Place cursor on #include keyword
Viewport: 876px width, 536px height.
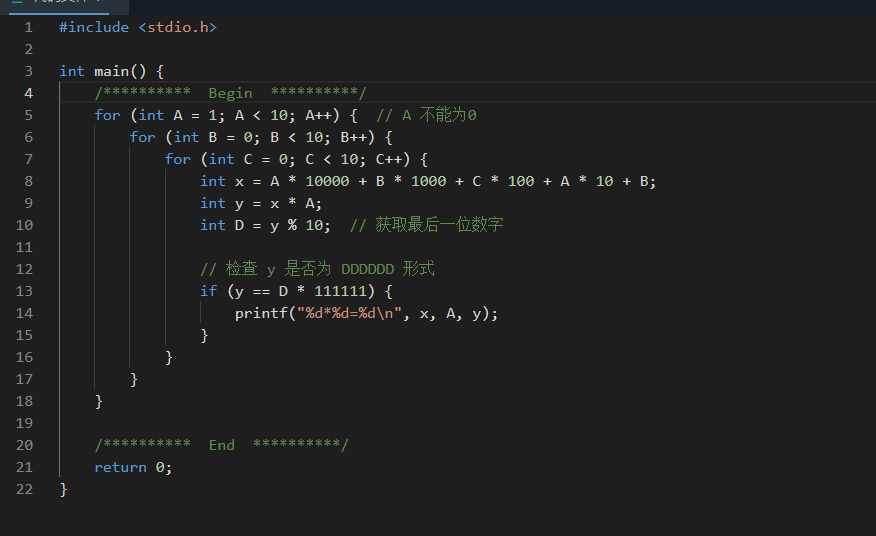click(x=94, y=27)
